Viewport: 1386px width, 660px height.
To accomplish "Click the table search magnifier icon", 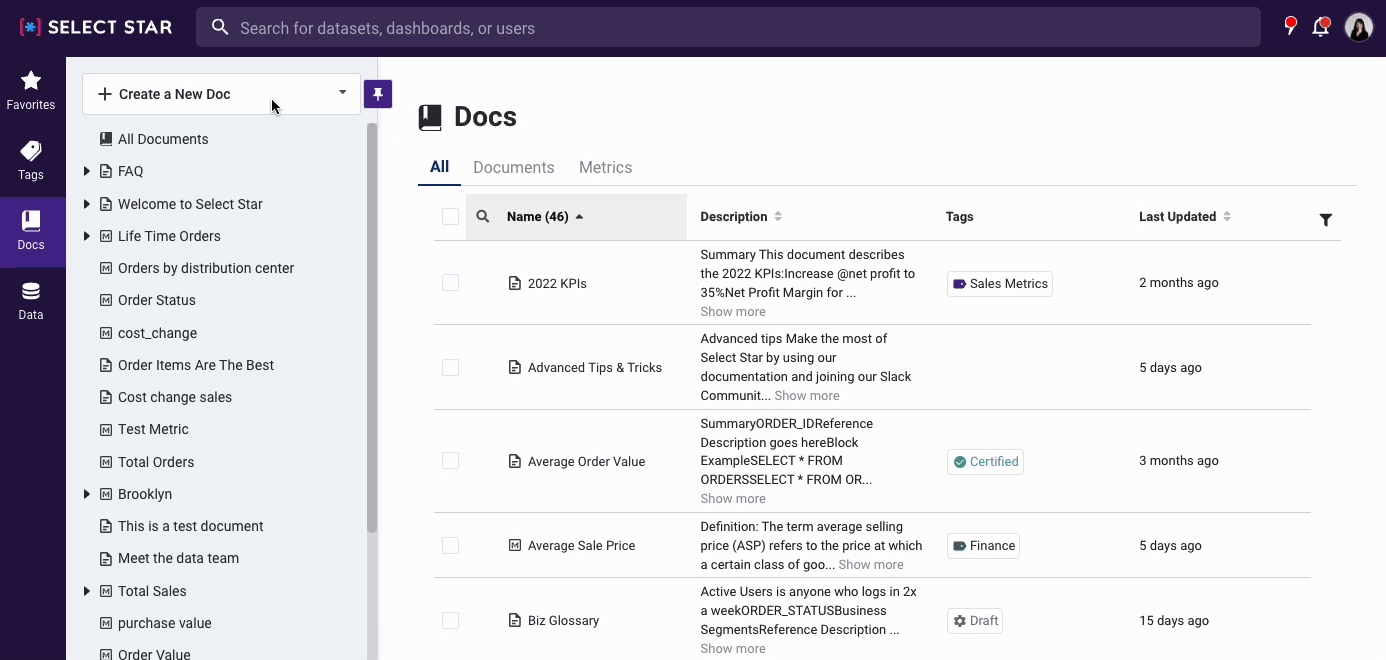I will 483,217.
